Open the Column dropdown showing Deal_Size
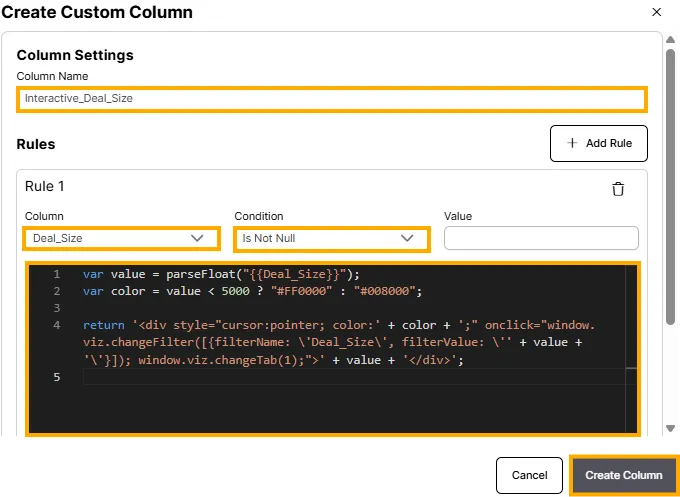 [x=119, y=238]
